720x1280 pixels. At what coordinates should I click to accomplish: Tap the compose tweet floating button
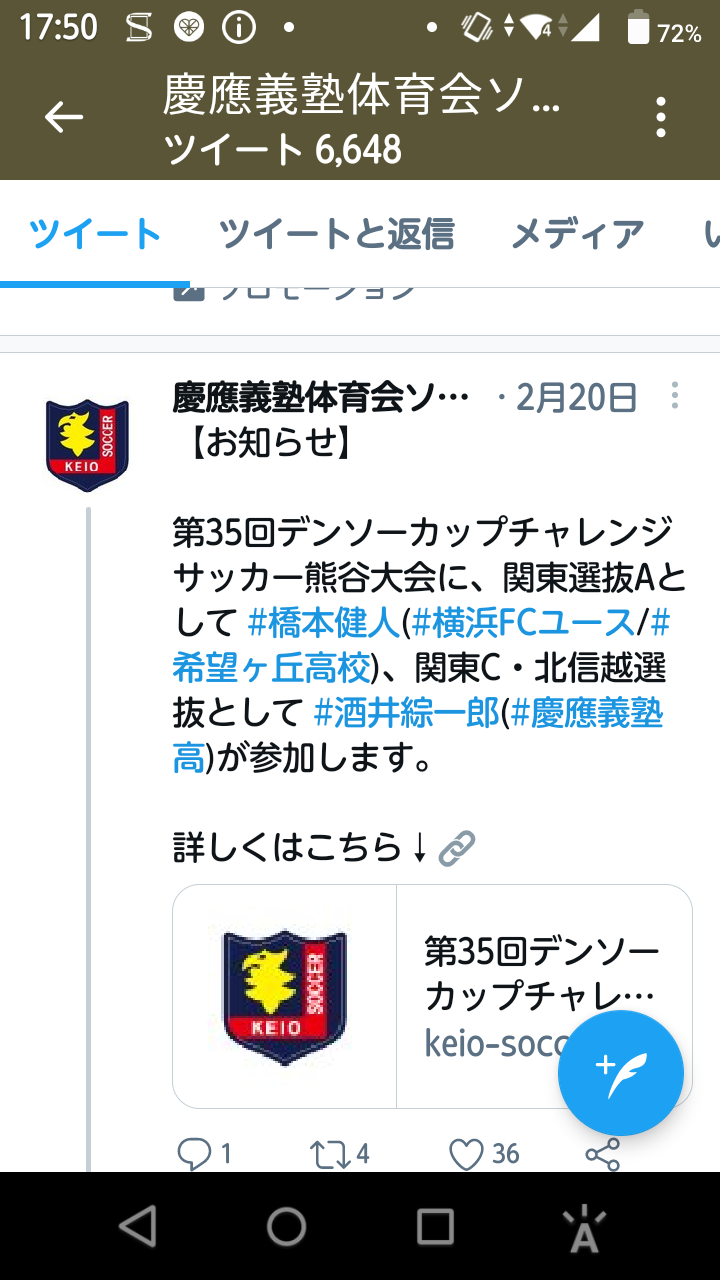coord(621,1072)
